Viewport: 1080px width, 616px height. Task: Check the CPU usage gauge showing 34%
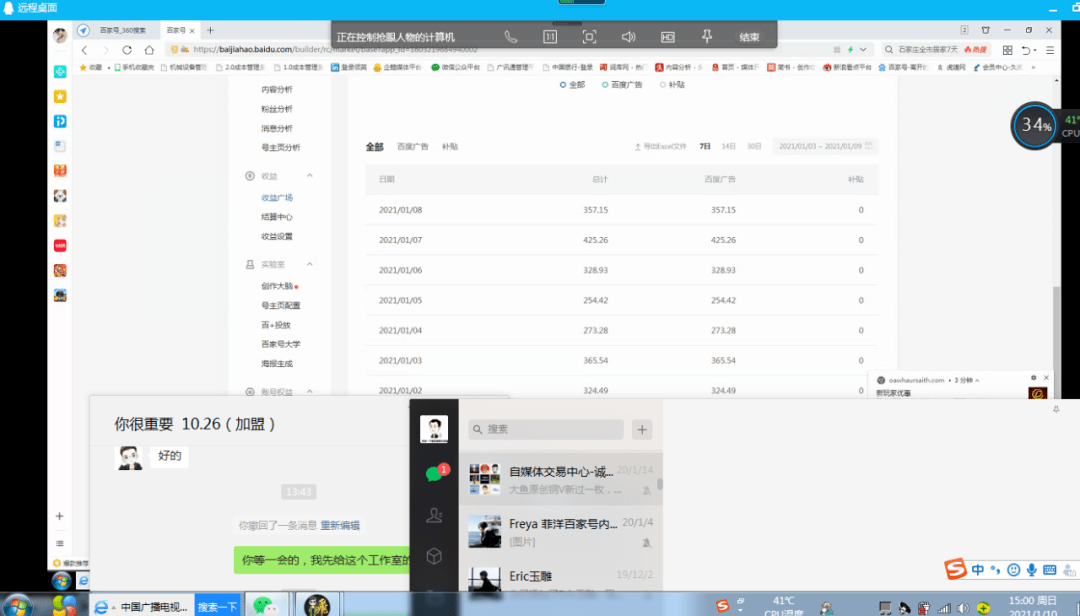pyautogui.click(x=1034, y=126)
